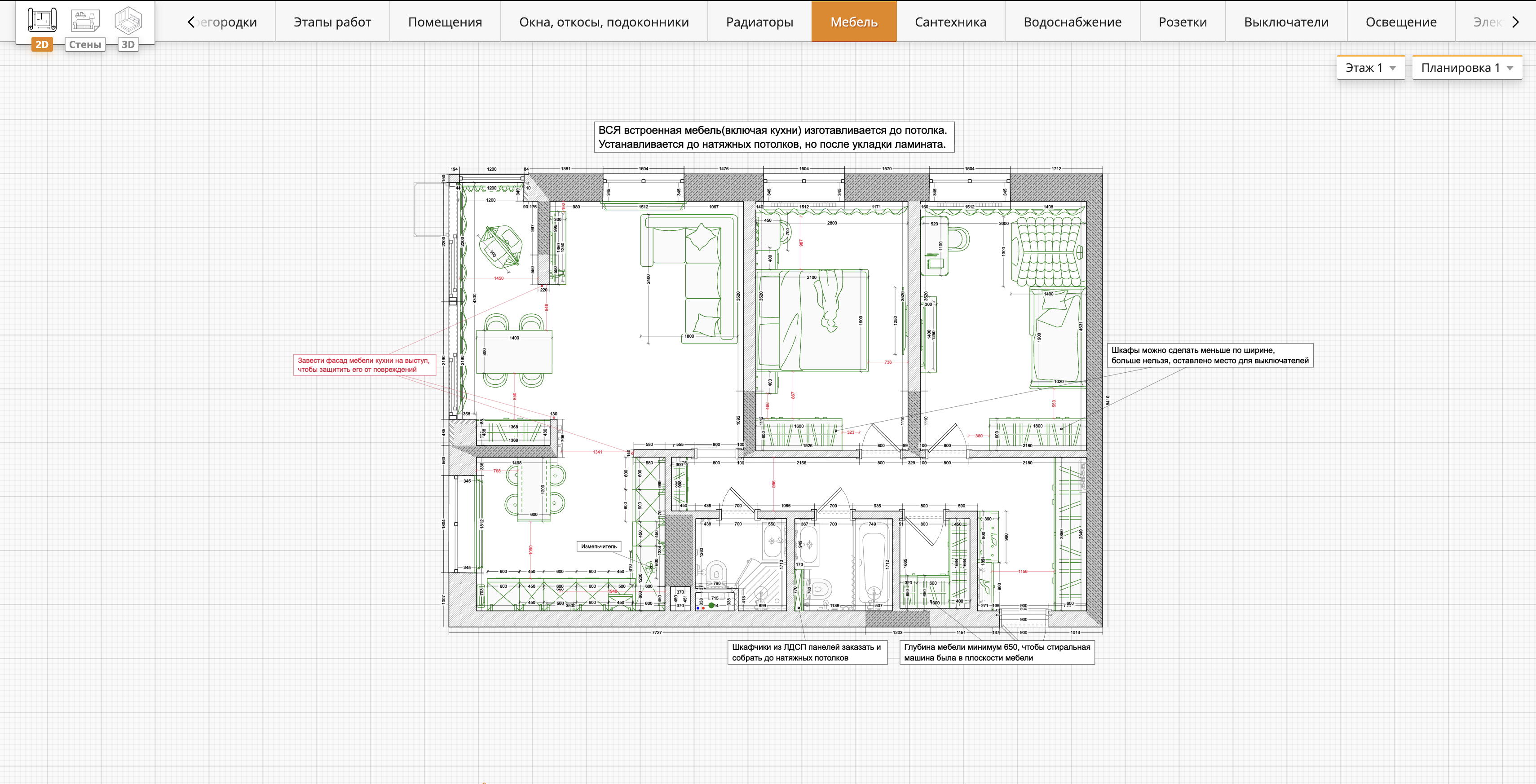The image size is (1536, 784).
Task: Select the Радиаторы tab
Action: pos(759,22)
